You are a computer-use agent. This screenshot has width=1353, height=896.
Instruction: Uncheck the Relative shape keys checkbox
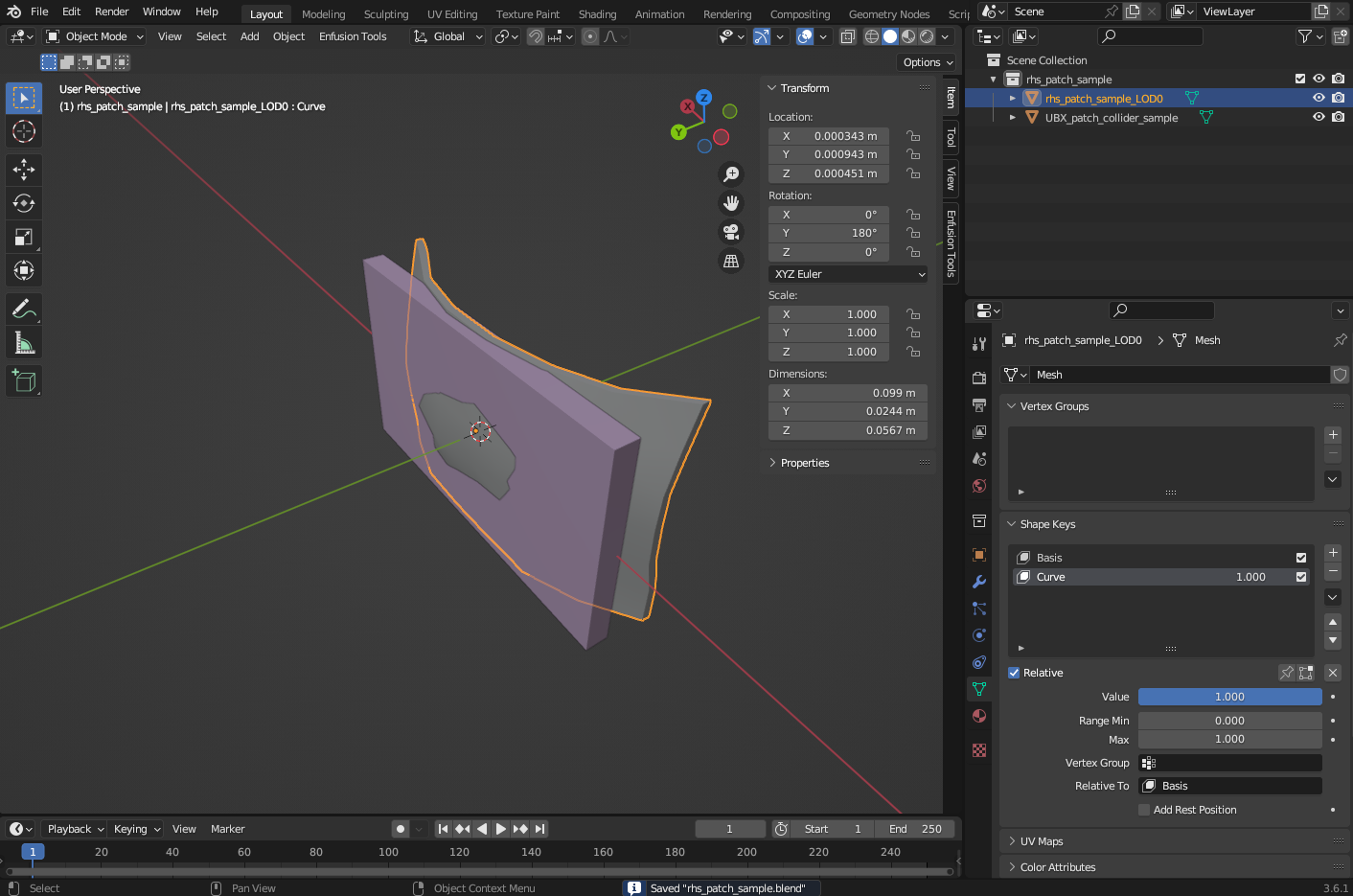[1014, 673]
